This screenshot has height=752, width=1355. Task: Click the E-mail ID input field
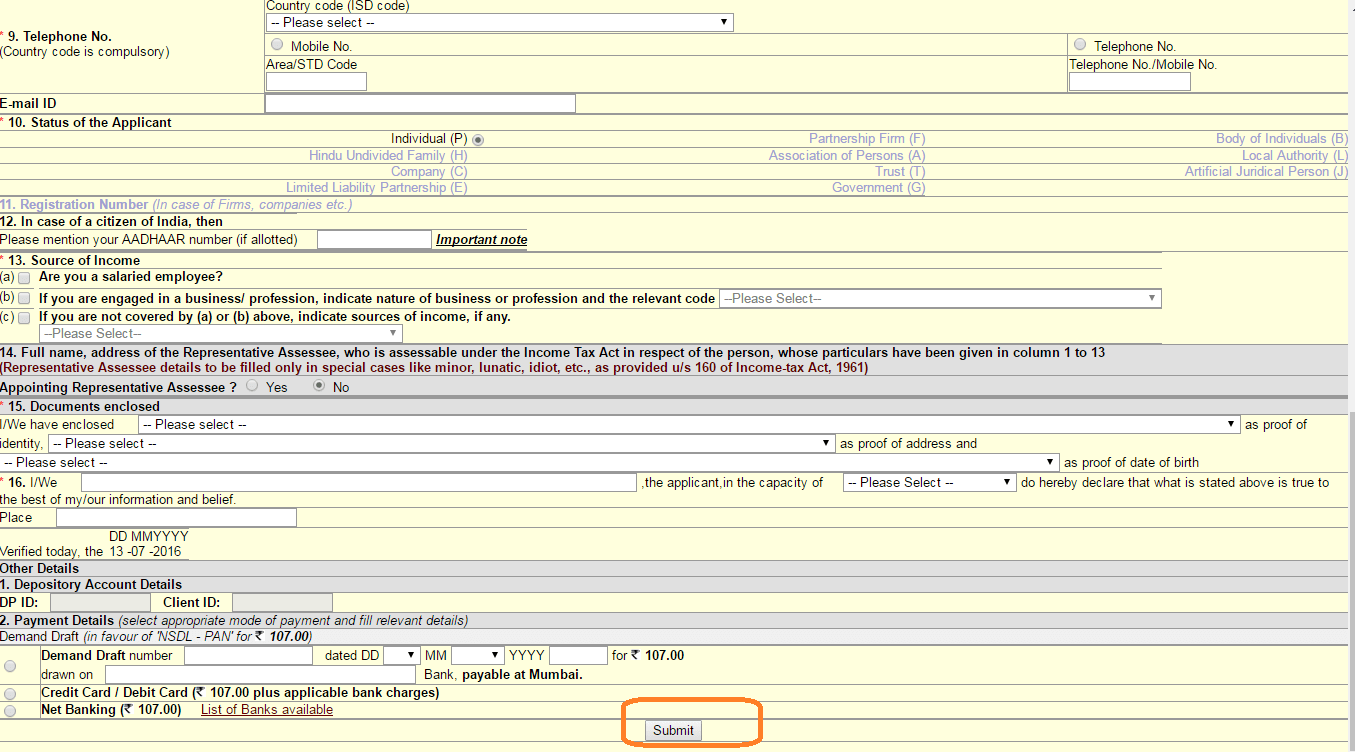(419, 103)
